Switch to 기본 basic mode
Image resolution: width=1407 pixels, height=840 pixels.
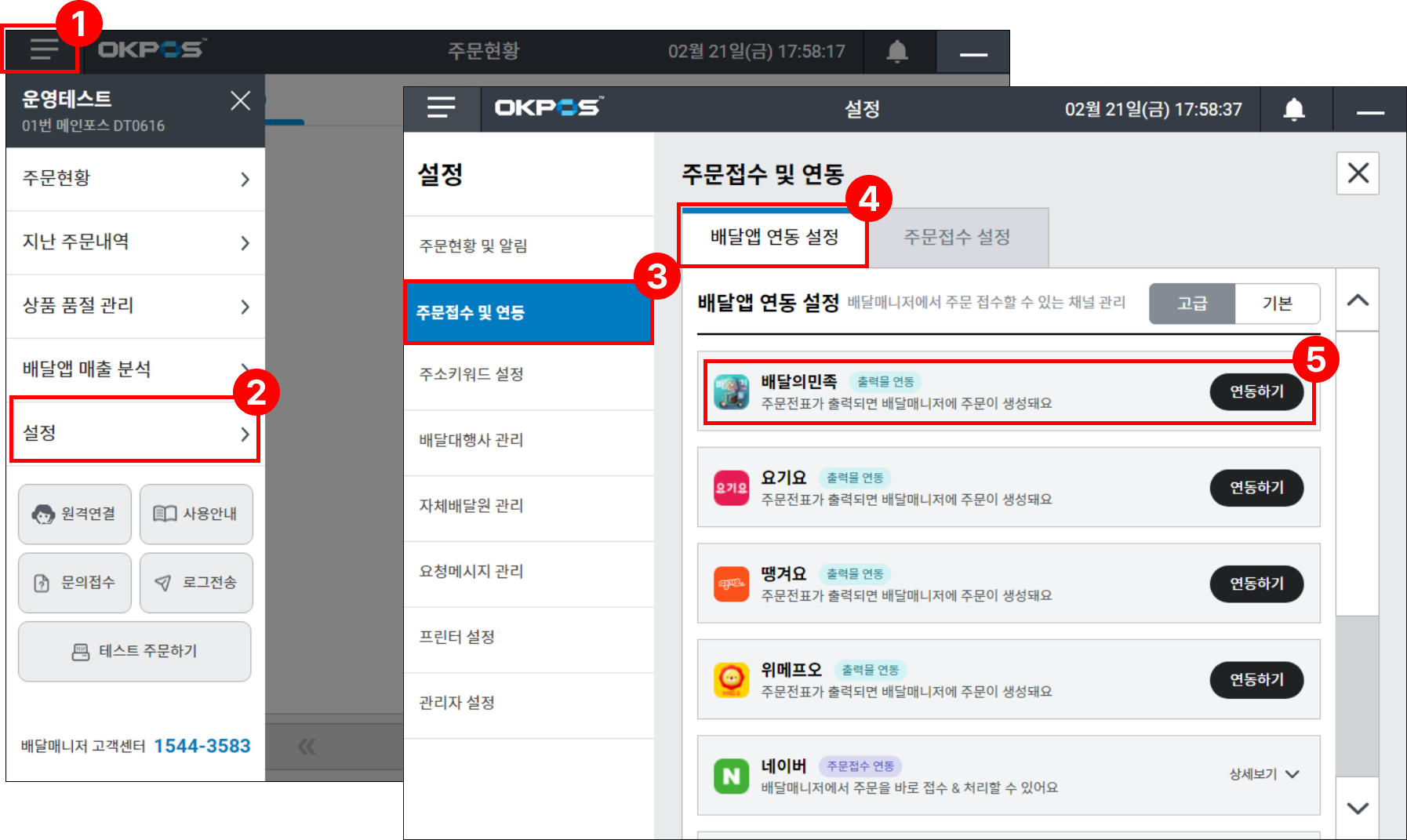click(x=1277, y=304)
